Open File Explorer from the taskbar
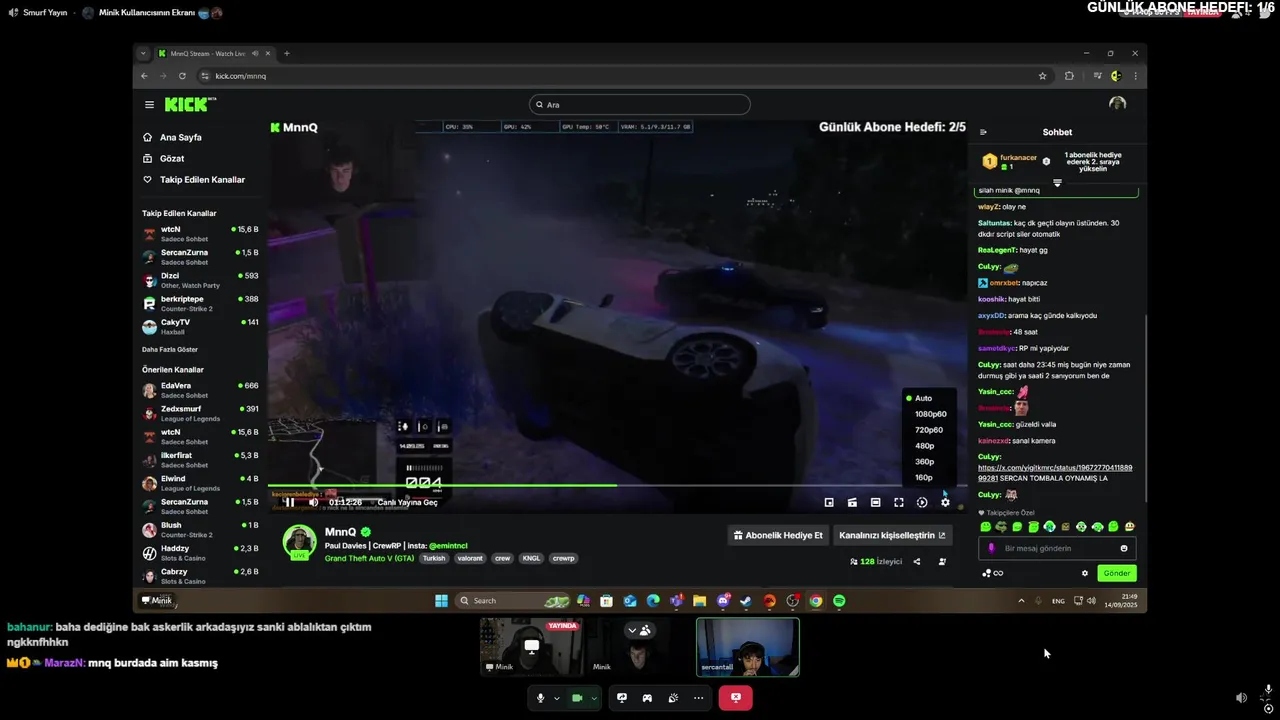 click(x=700, y=601)
